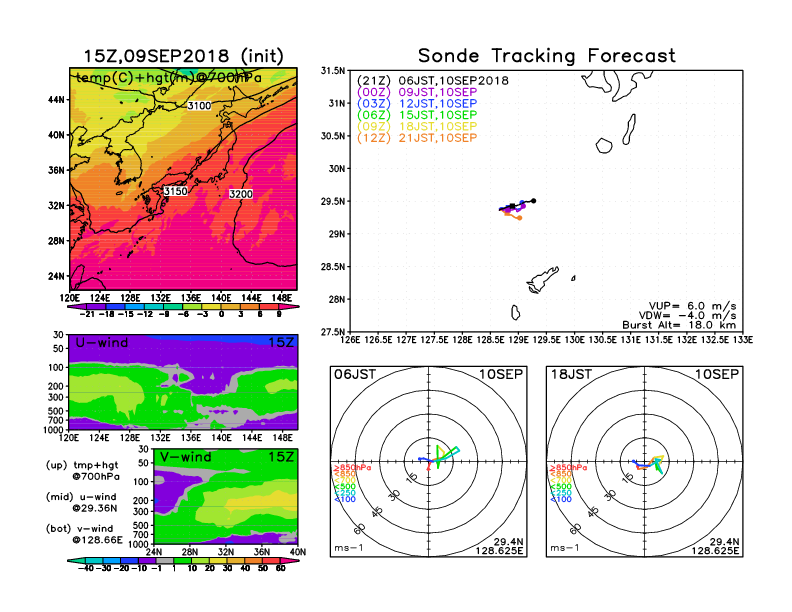Select legend entry '(00Z) 09JST,10SEP'
792x612 pixels.
click(x=417, y=92)
